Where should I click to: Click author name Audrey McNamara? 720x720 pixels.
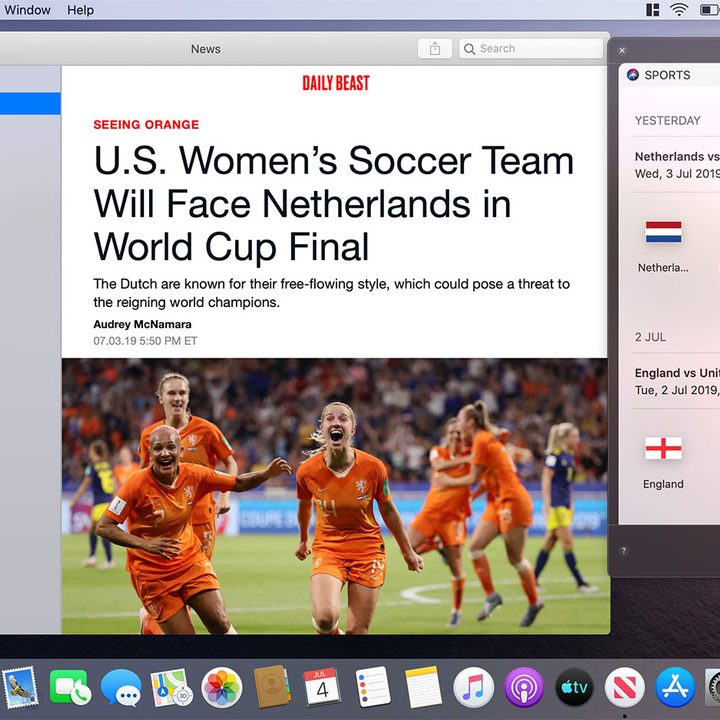142,324
